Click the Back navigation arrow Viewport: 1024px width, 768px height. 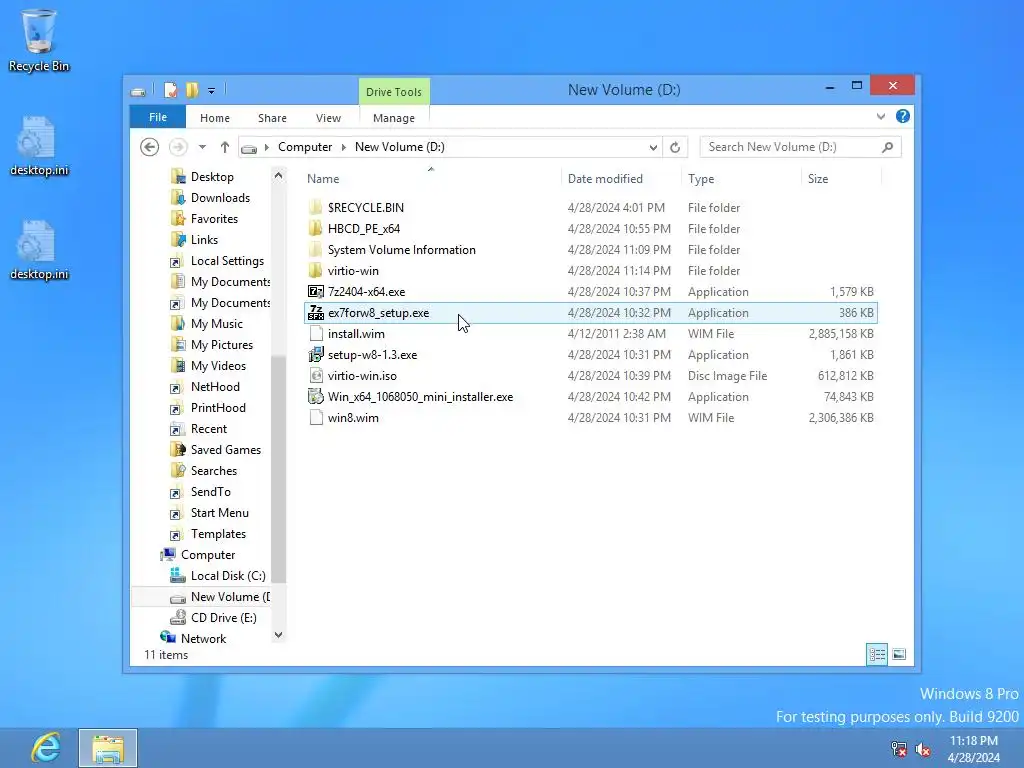(150, 148)
